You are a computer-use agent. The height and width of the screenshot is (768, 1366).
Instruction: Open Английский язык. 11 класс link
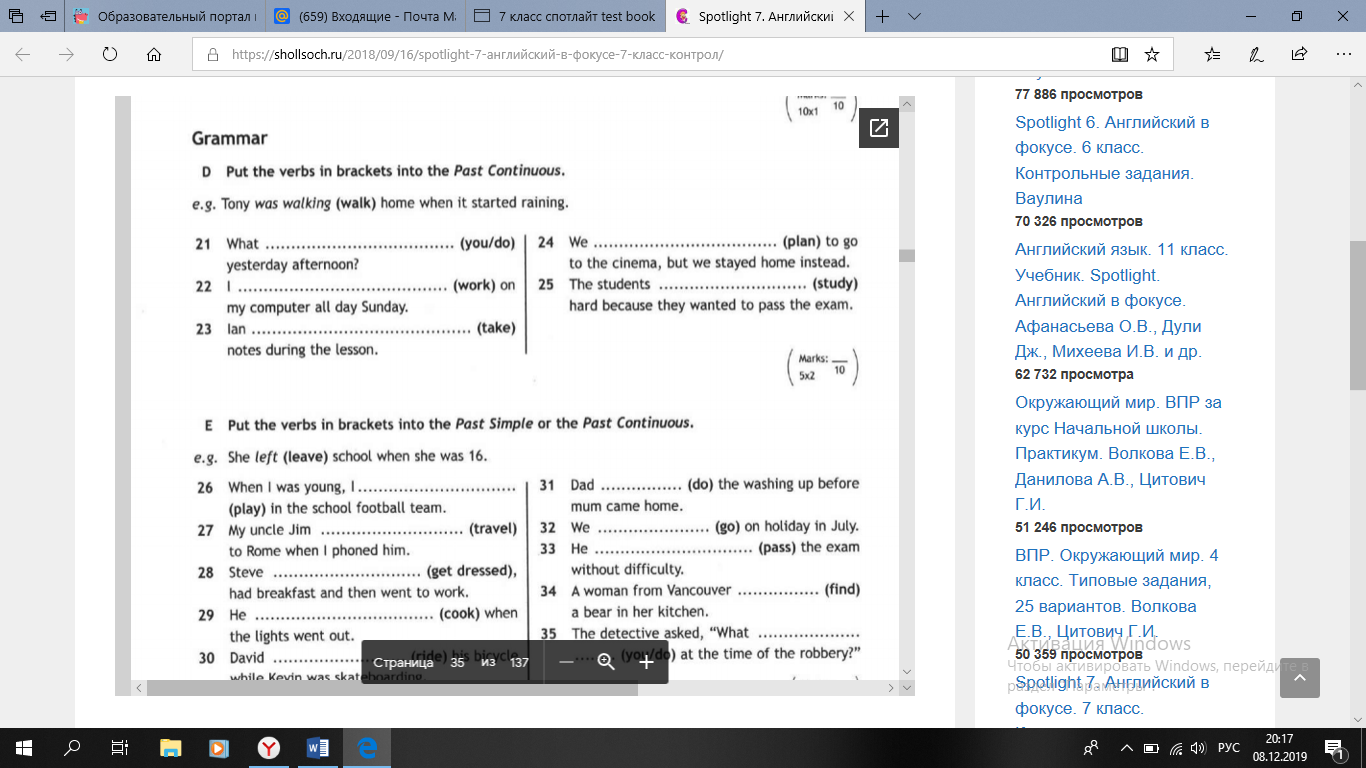click(1121, 300)
